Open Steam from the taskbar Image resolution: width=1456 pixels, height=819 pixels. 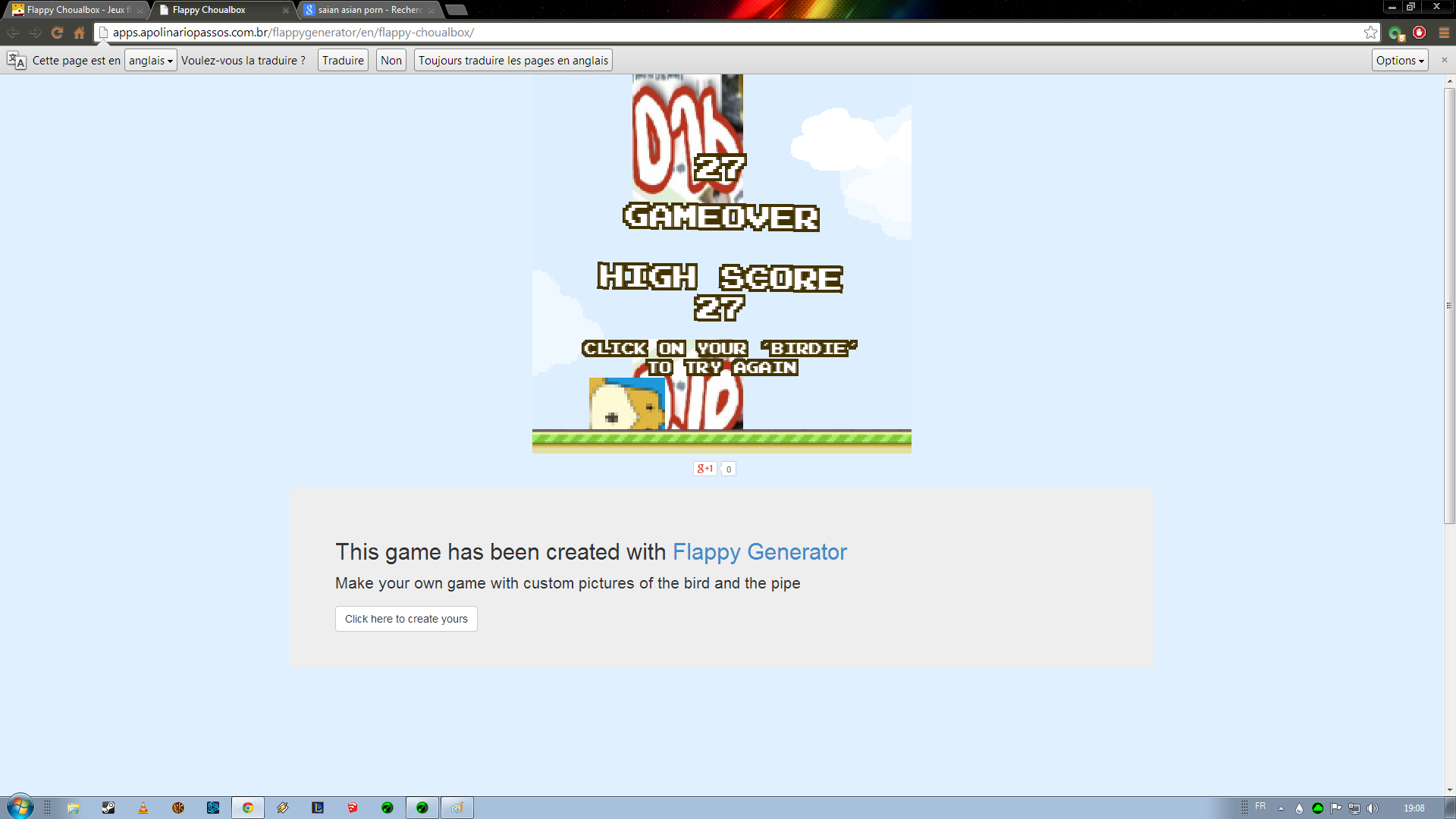click(x=108, y=808)
